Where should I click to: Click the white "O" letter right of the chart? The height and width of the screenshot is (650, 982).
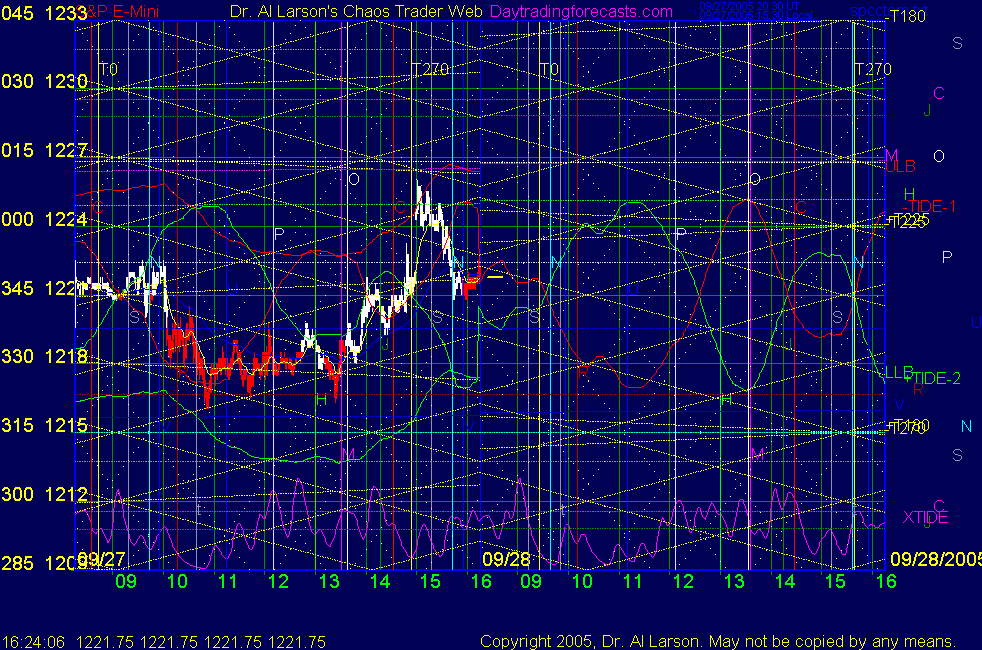(939, 156)
